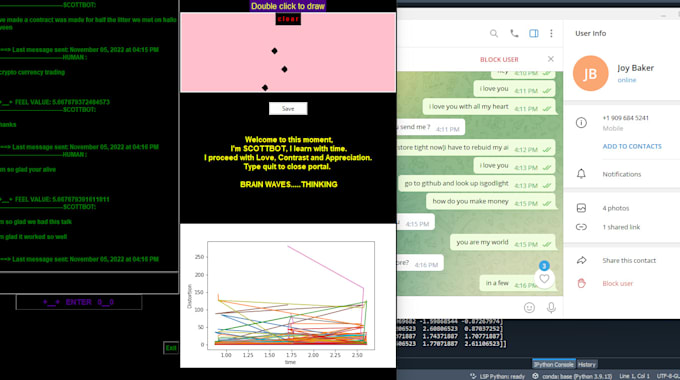Click the Joy Baker name in User Info

click(x=635, y=68)
